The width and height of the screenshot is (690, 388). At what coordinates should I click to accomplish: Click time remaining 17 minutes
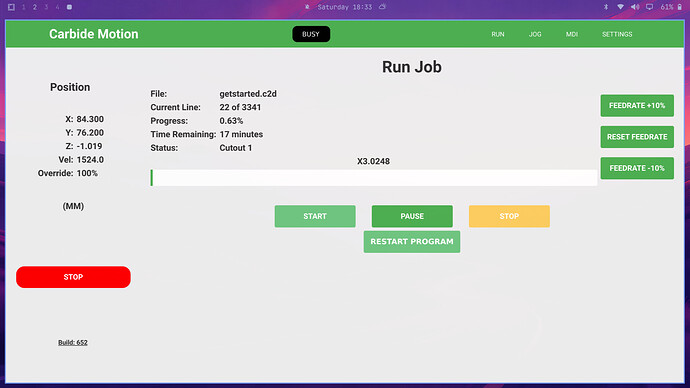pyautogui.click(x=241, y=135)
